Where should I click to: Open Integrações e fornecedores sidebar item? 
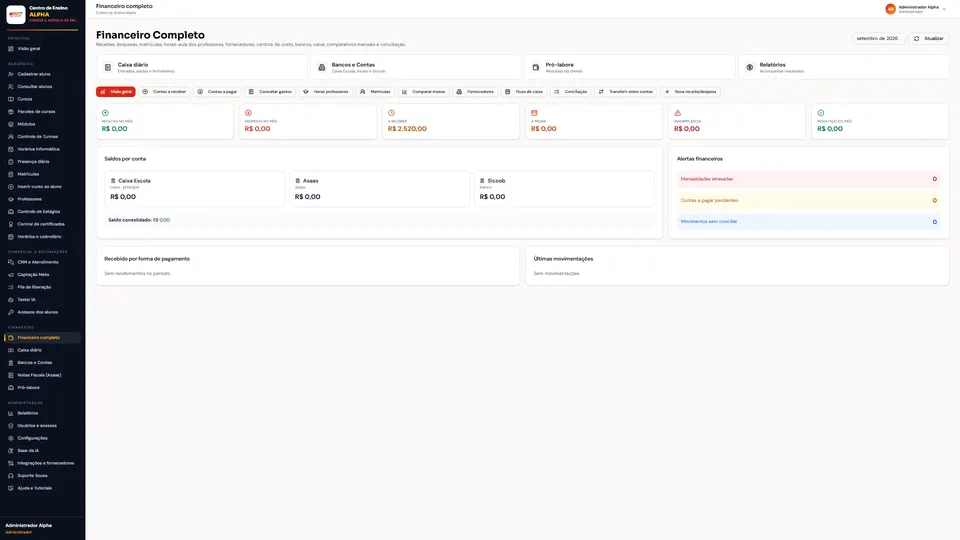coord(42,463)
